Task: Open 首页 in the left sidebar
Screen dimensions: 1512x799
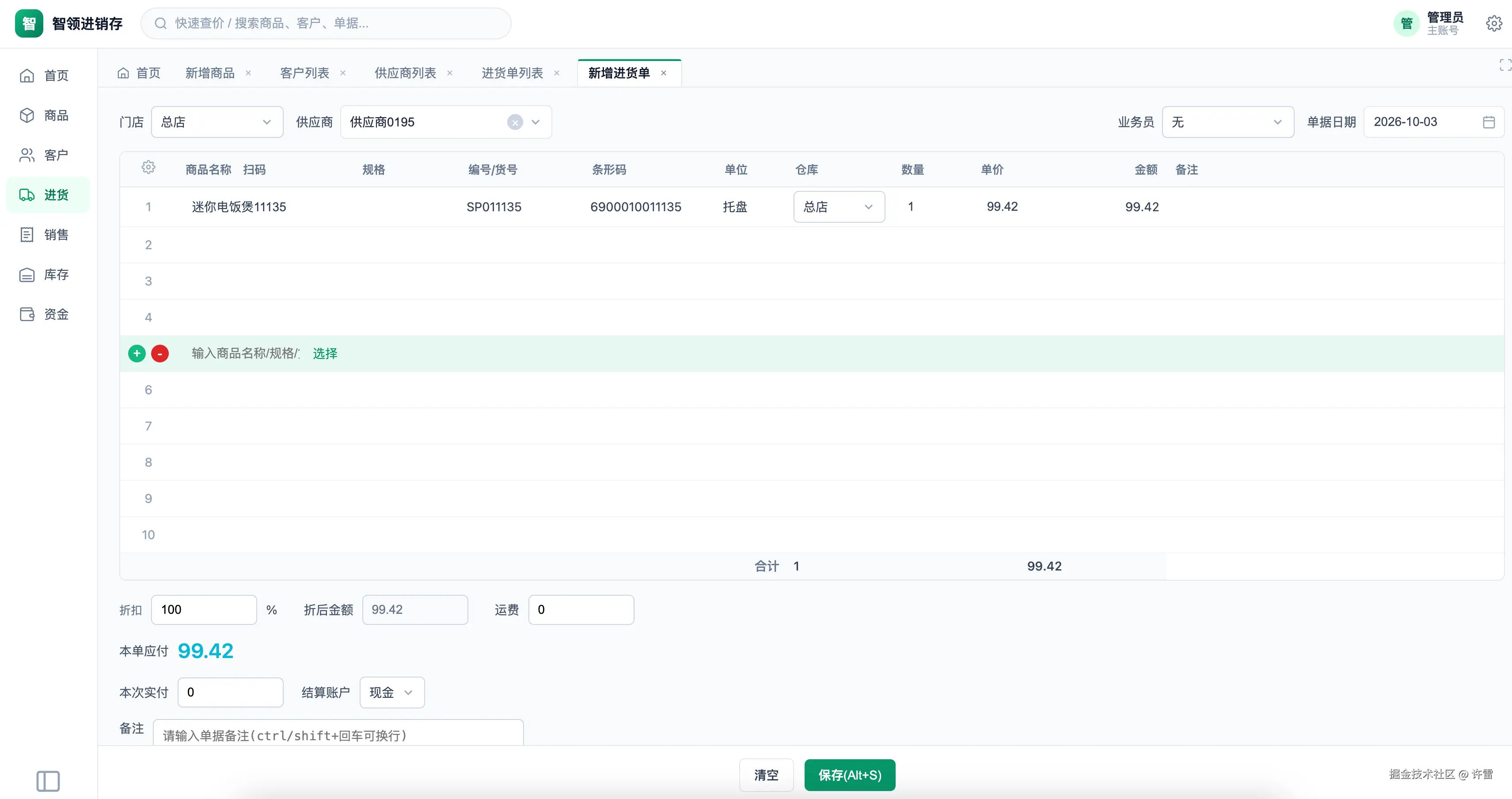Action: 48,76
